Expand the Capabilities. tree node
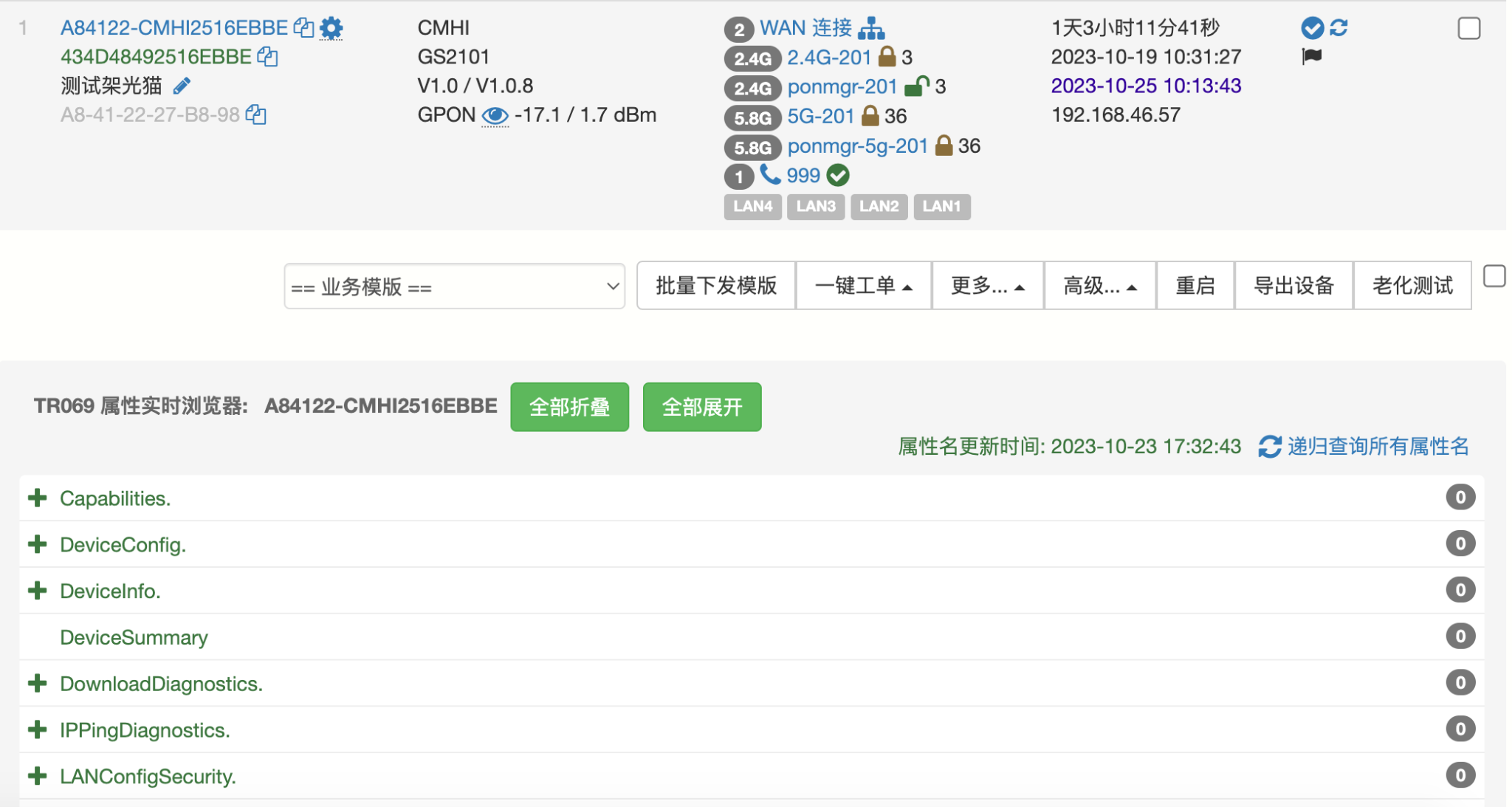 [x=38, y=498]
